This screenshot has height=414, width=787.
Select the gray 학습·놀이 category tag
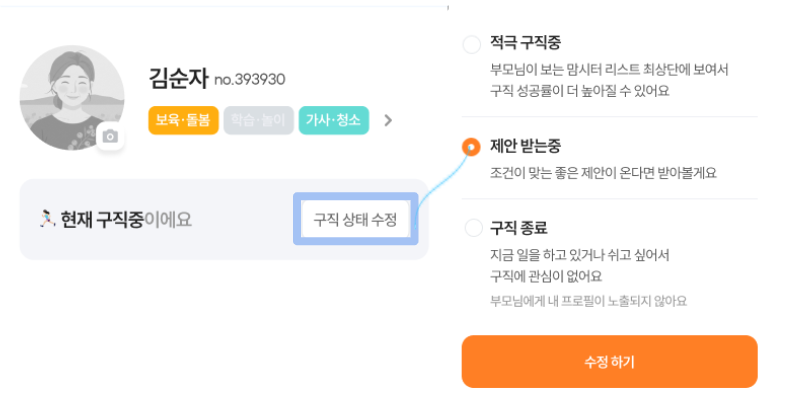coord(257,121)
